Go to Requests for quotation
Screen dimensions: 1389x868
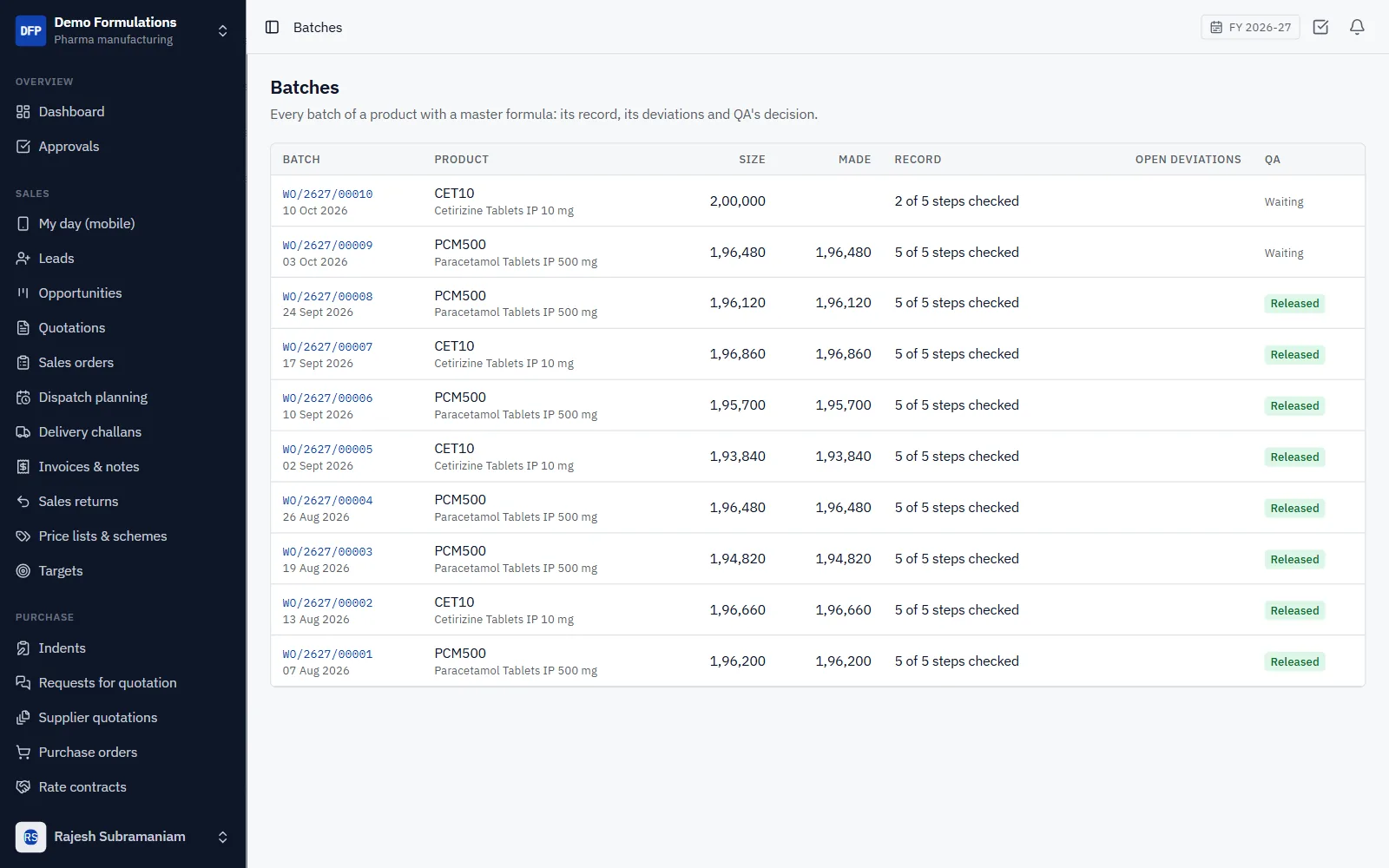click(108, 683)
